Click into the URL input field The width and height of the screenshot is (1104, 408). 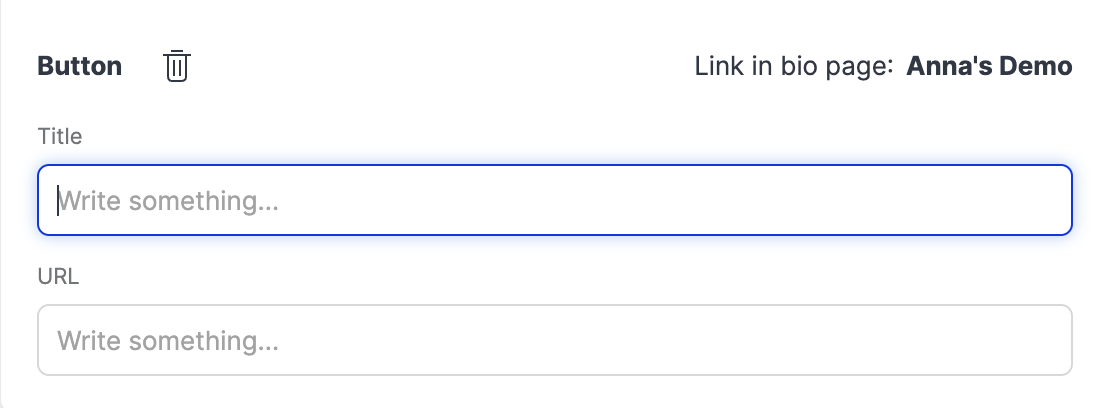coord(555,341)
